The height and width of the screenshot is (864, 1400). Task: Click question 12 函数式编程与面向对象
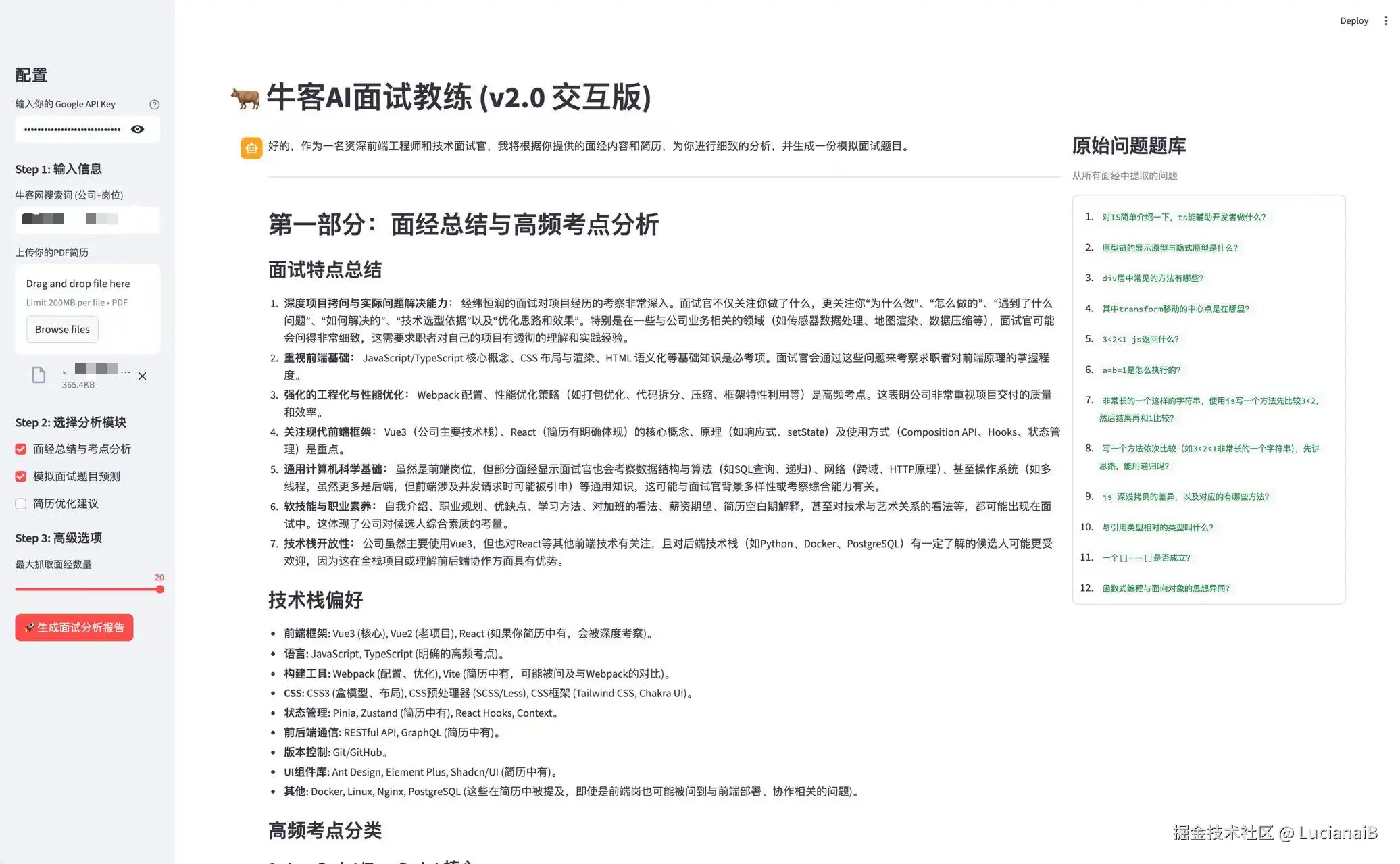[x=1166, y=588]
